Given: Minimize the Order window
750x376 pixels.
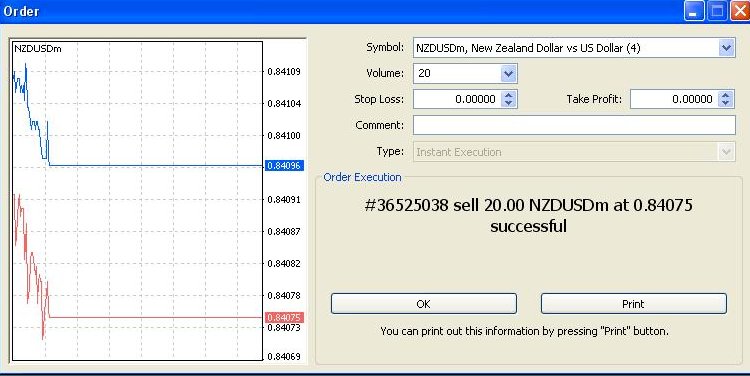Looking at the screenshot, I should (694, 11).
